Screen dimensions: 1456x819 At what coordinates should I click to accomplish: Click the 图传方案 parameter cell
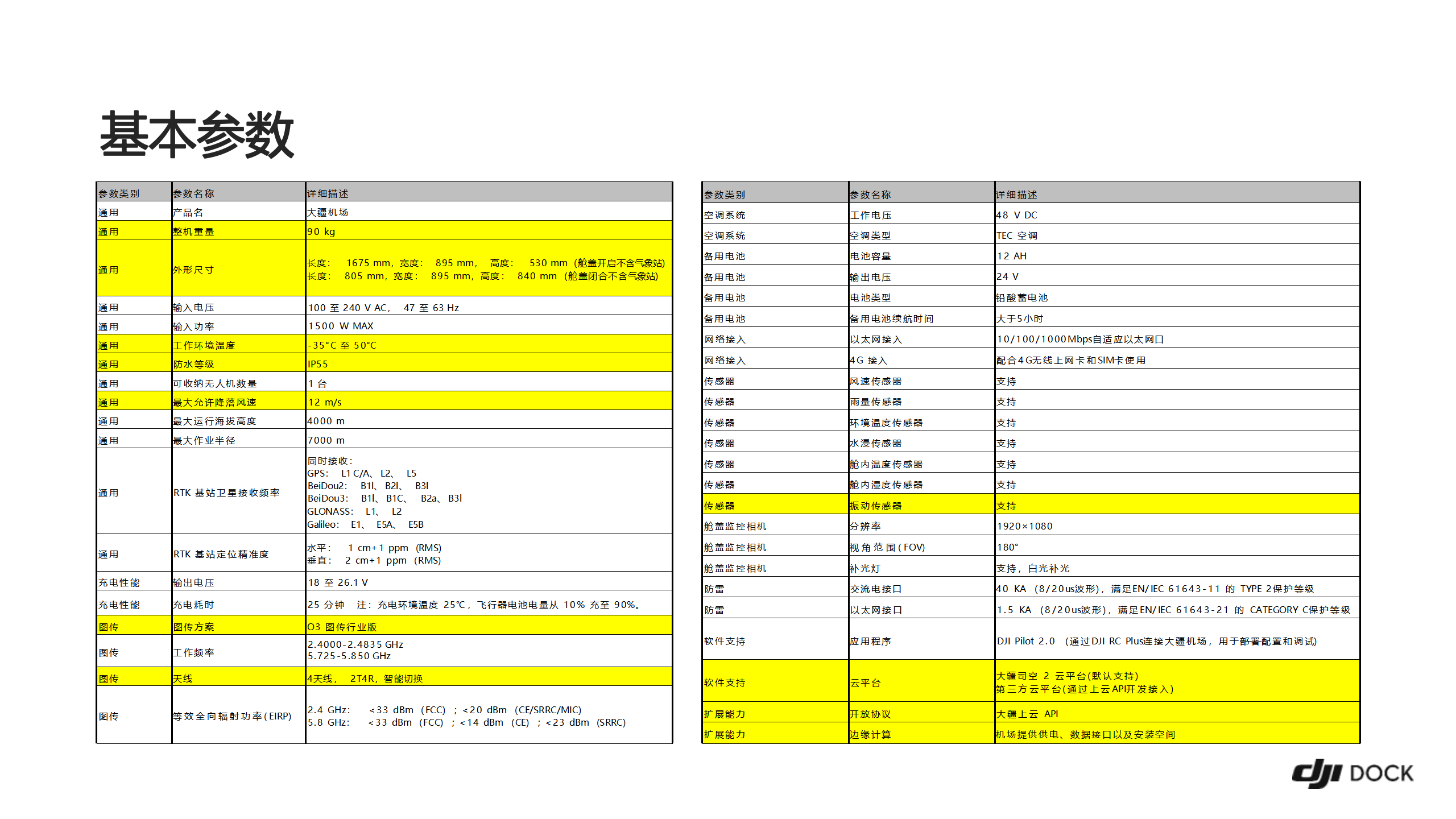pyautogui.click(x=238, y=626)
